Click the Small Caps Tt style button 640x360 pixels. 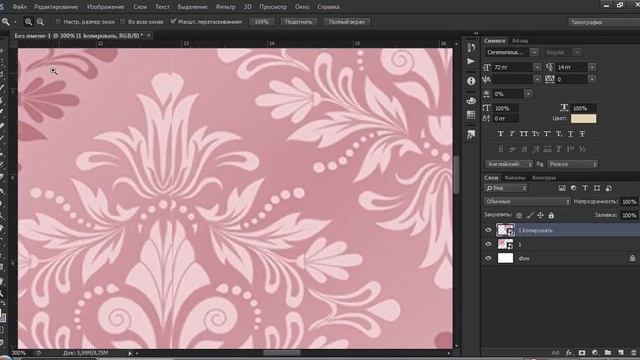pyautogui.click(x=536, y=133)
